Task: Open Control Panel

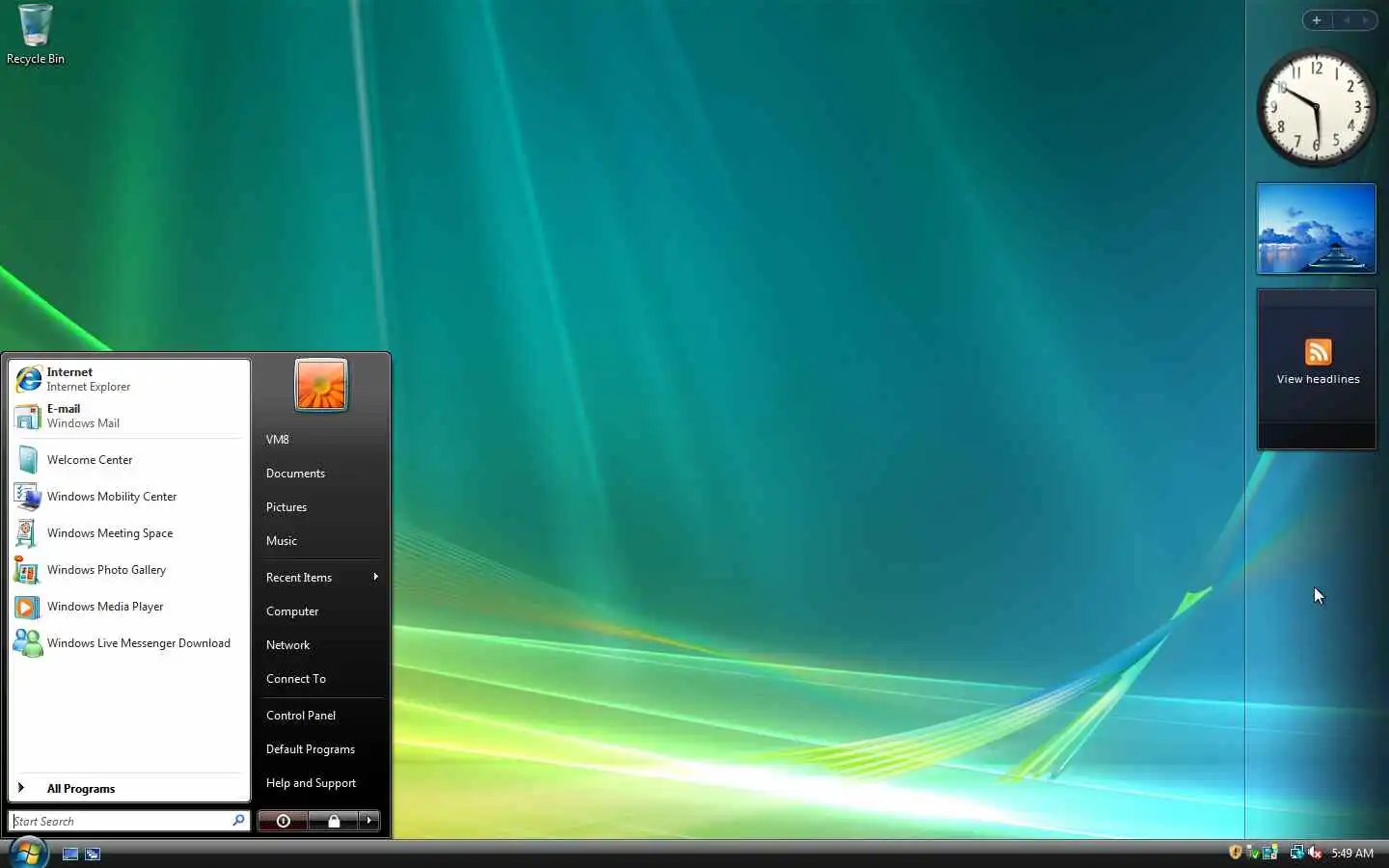Action: 321,716
